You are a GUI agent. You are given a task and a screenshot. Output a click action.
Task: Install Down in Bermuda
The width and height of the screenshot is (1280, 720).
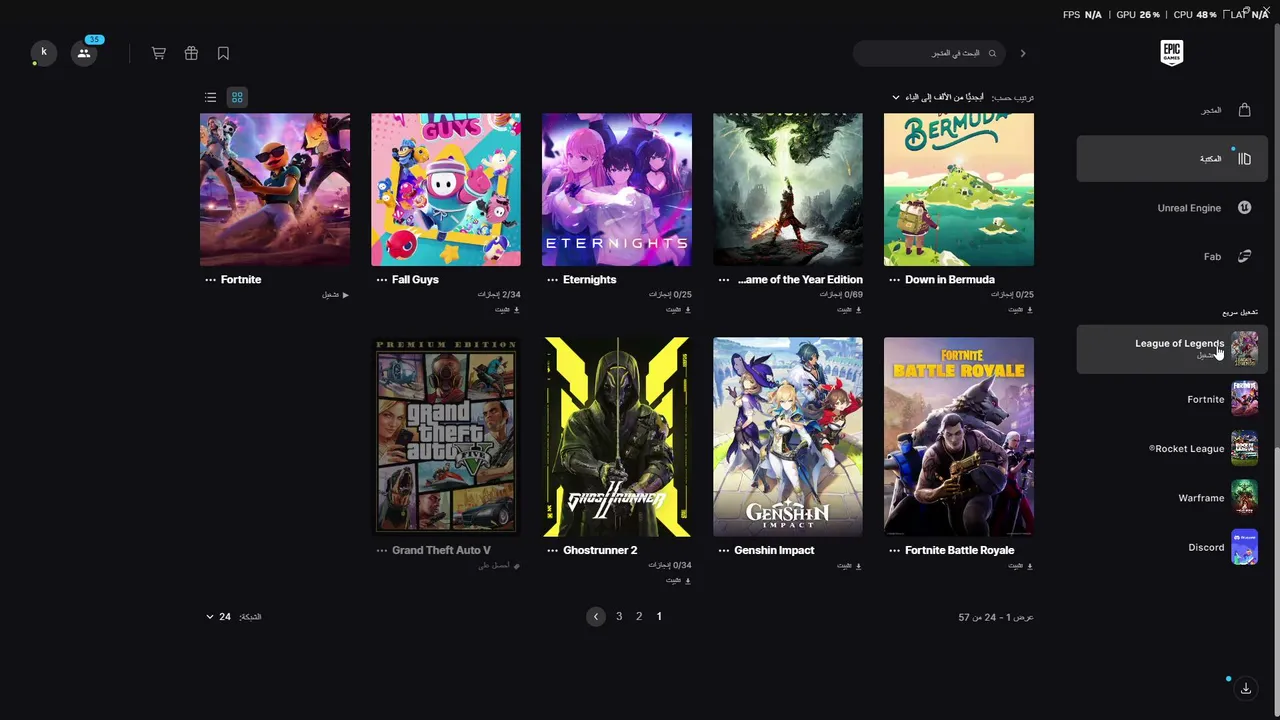pos(1020,310)
